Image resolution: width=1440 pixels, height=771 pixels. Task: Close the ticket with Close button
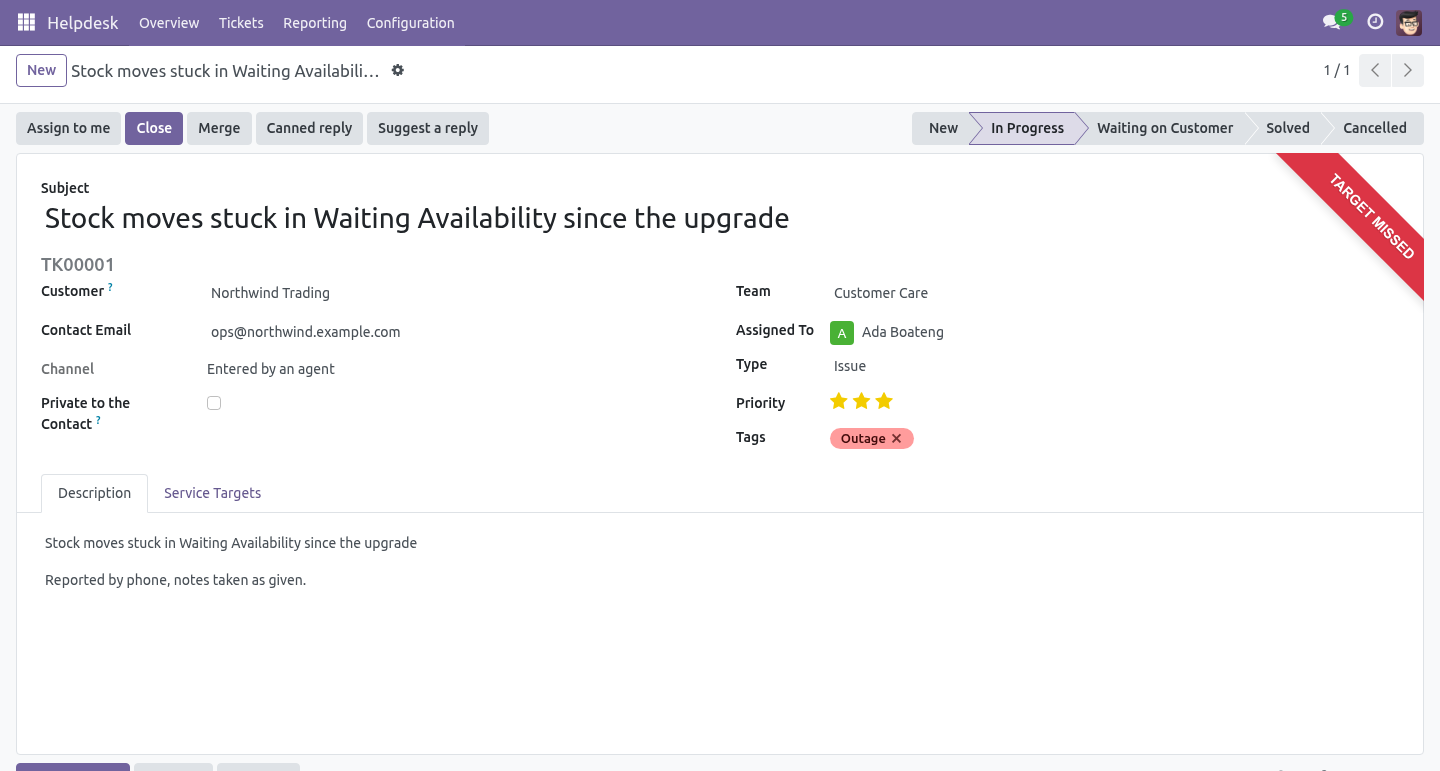coord(154,128)
